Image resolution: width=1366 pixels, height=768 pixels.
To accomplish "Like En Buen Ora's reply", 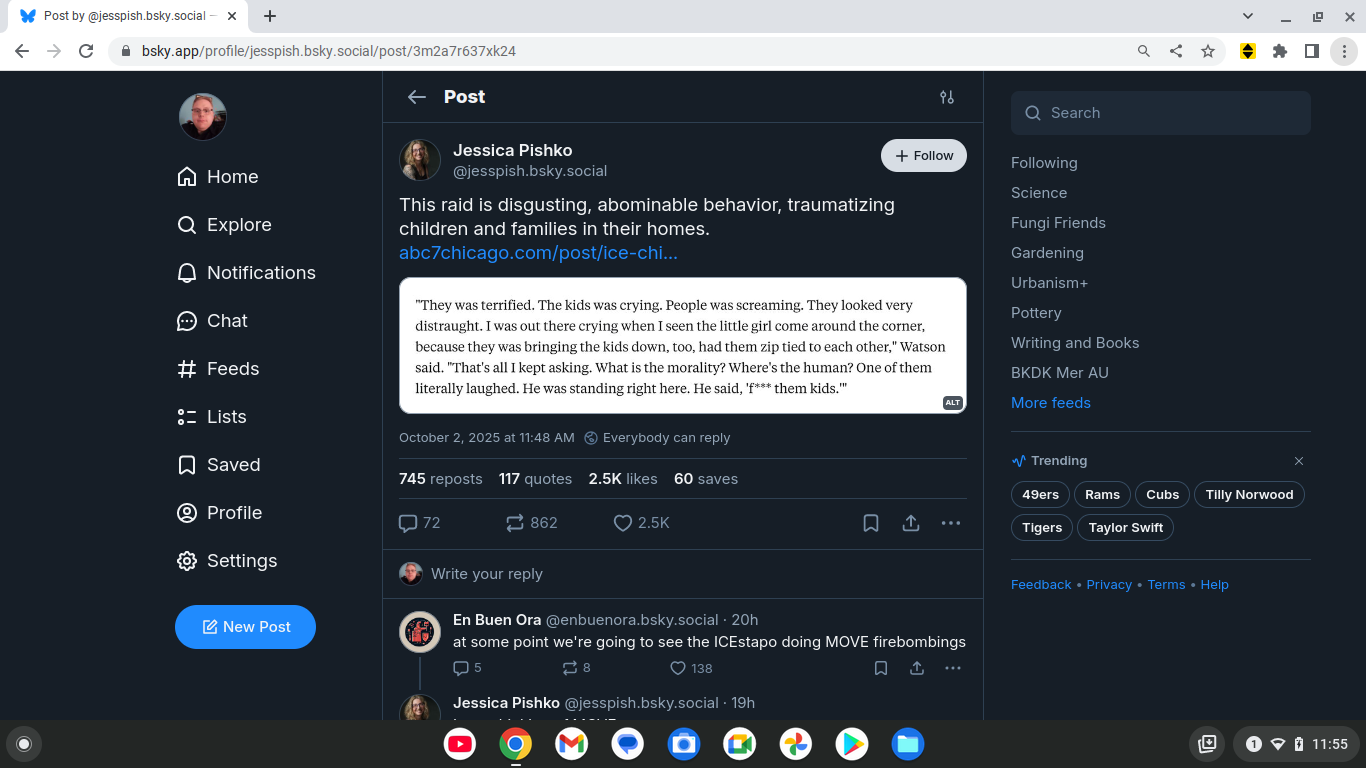I will coord(678,668).
